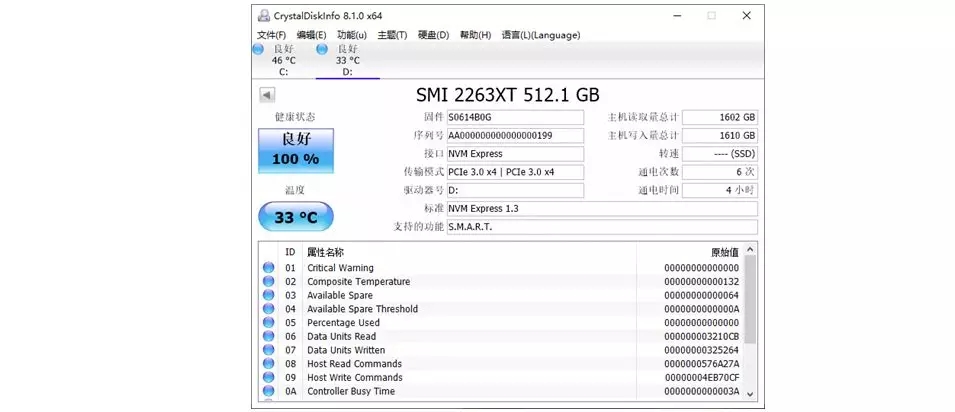Select the Critical Warning attribute row
The width and height of the screenshot is (955, 412).
pyautogui.click(x=501, y=268)
